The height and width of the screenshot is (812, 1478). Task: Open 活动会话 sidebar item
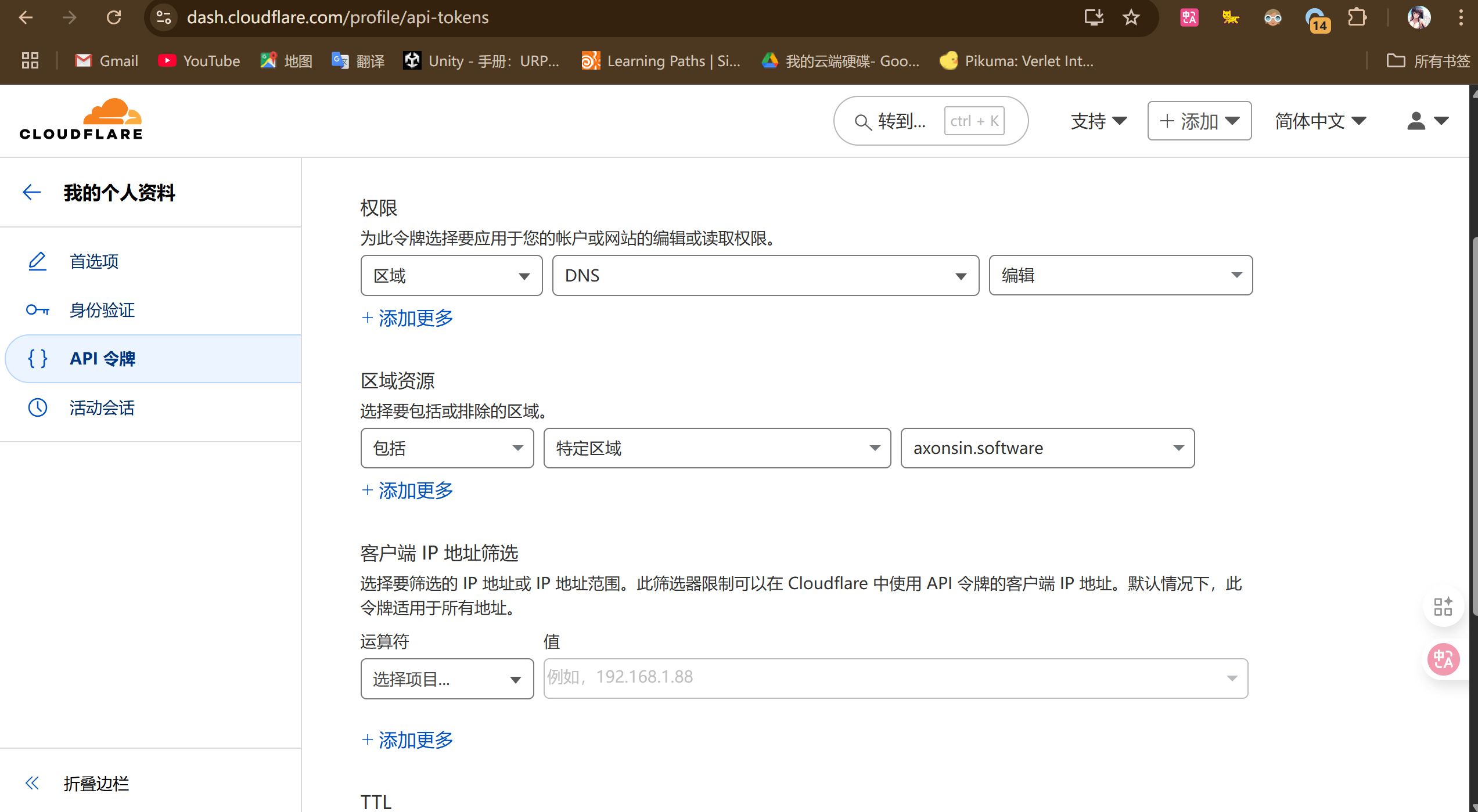(x=102, y=407)
